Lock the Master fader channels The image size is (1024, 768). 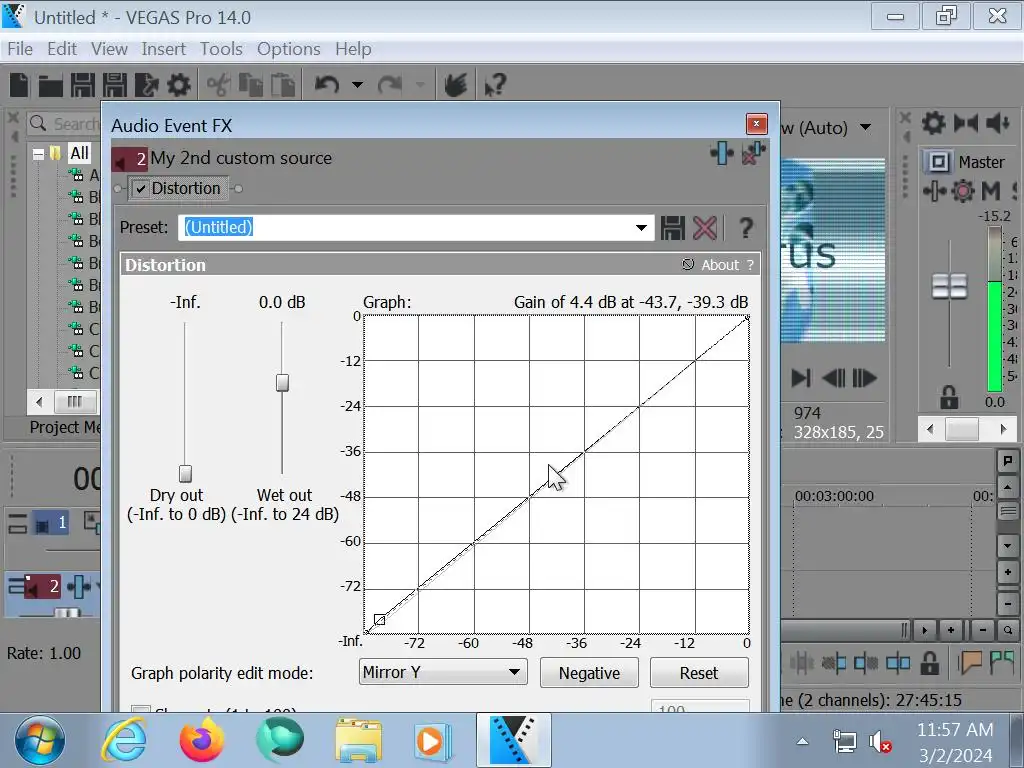click(949, 396)
